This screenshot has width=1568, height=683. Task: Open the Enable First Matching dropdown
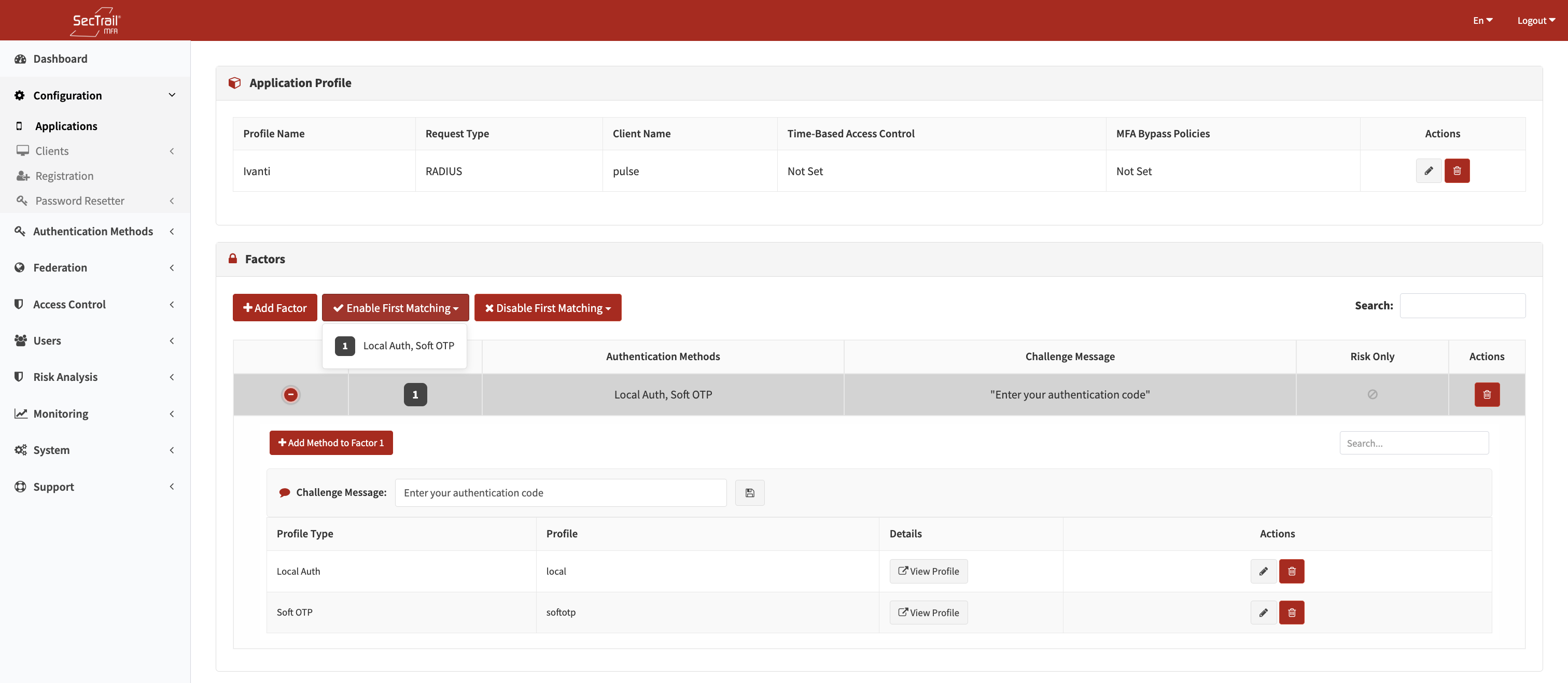[x=395, y=308]
